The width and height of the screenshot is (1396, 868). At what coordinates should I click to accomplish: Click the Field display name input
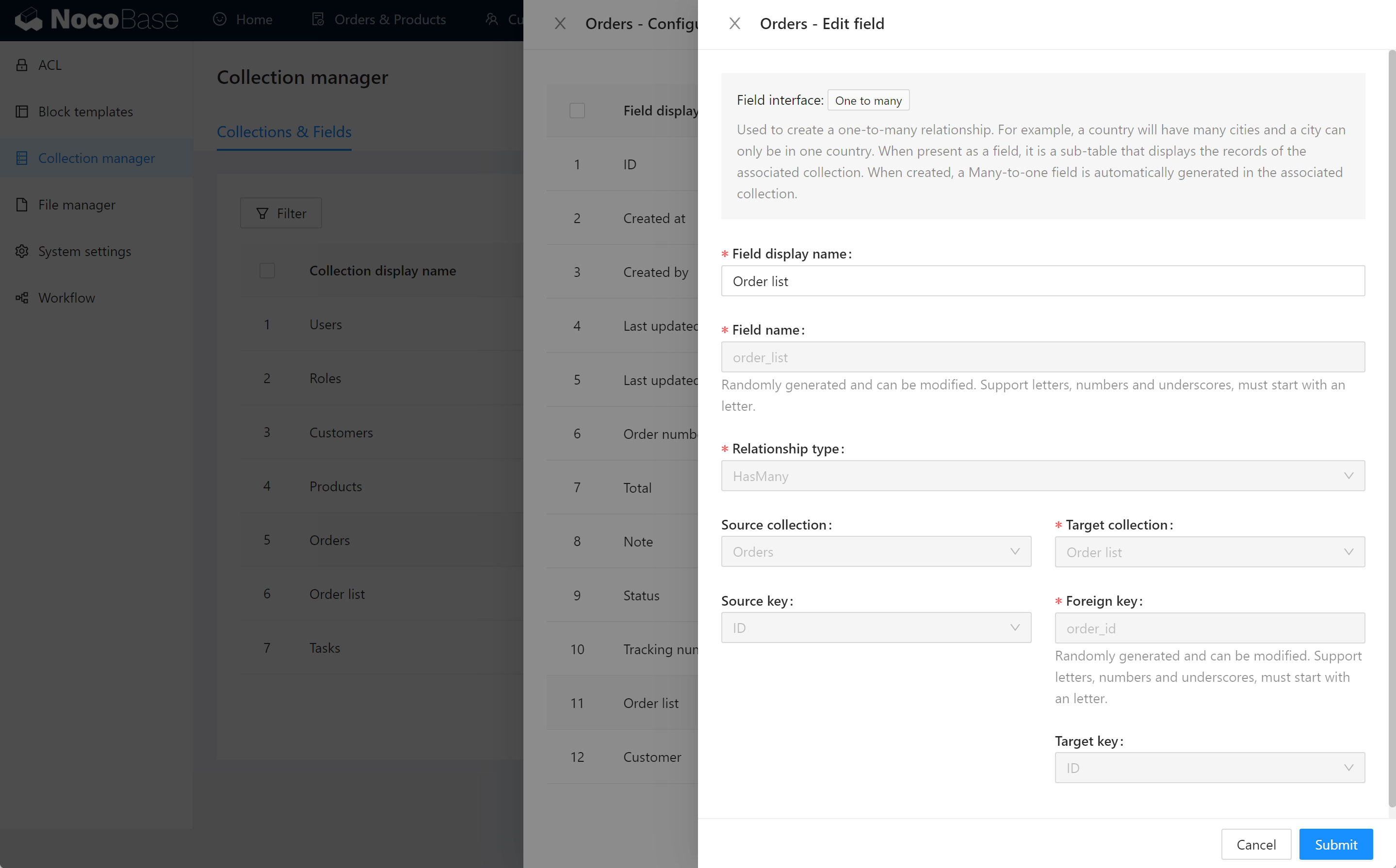[1042, 281]
